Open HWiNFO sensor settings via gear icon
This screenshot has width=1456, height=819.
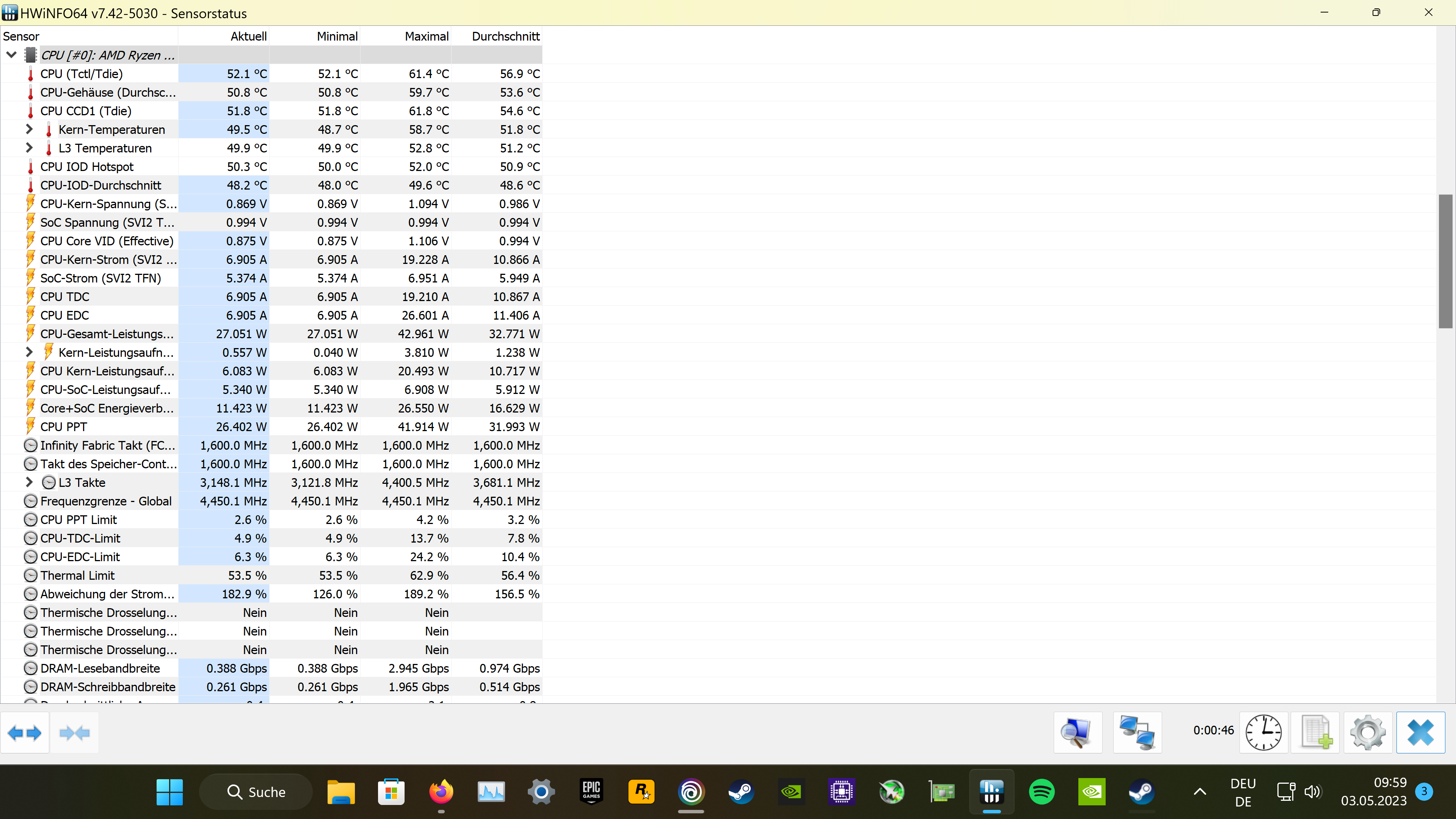click(1368, 732)
